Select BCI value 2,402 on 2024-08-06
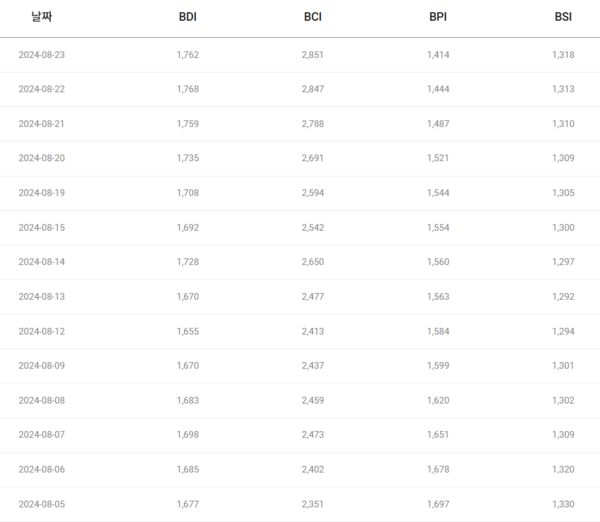Screen dimensions: 600x522 [x=313, y=469]
